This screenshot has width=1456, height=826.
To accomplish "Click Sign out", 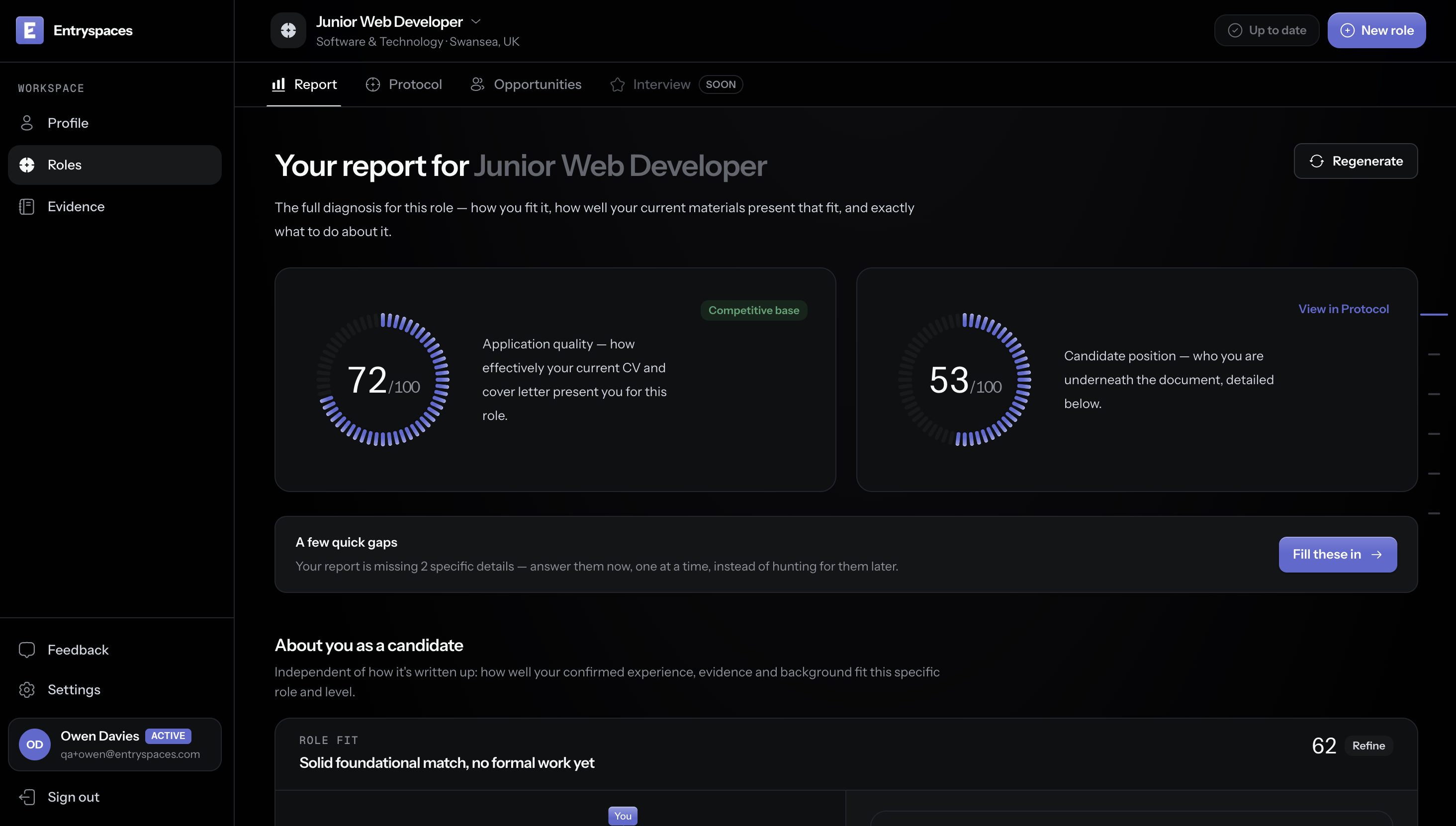I will (x=115, y=797).
